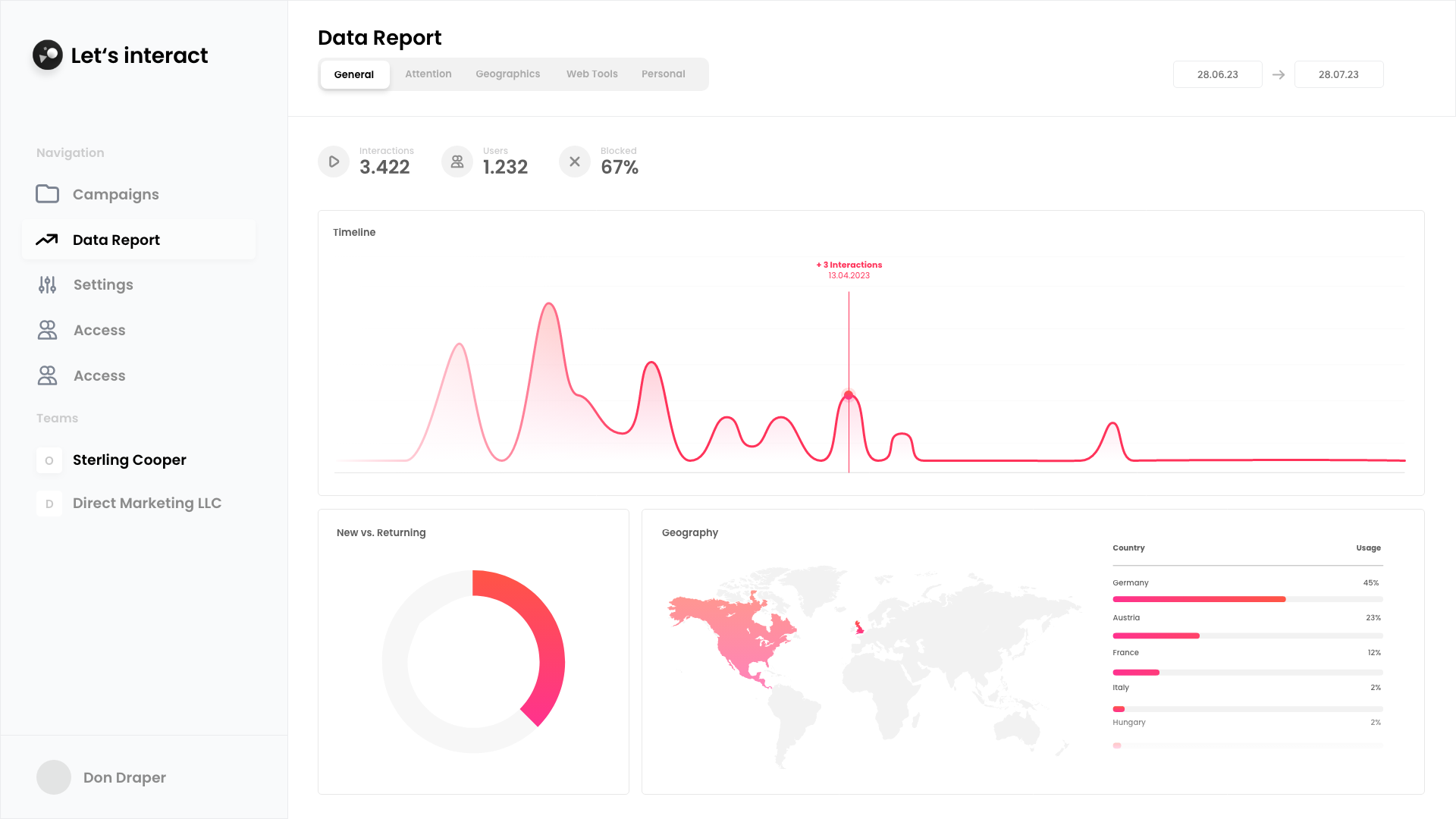This screenshot has width=1456, height=819.
Task: Click the Blocked X icon
Action: coord(574,162)
